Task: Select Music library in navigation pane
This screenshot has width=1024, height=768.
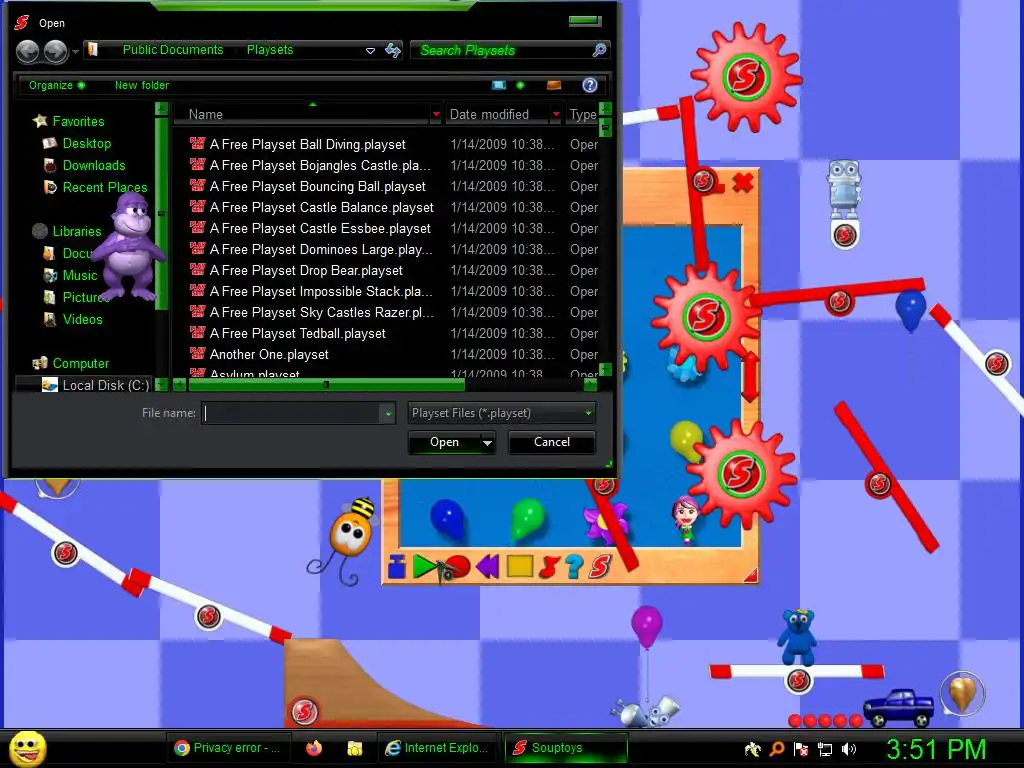Action: click(x=80, y=275)
